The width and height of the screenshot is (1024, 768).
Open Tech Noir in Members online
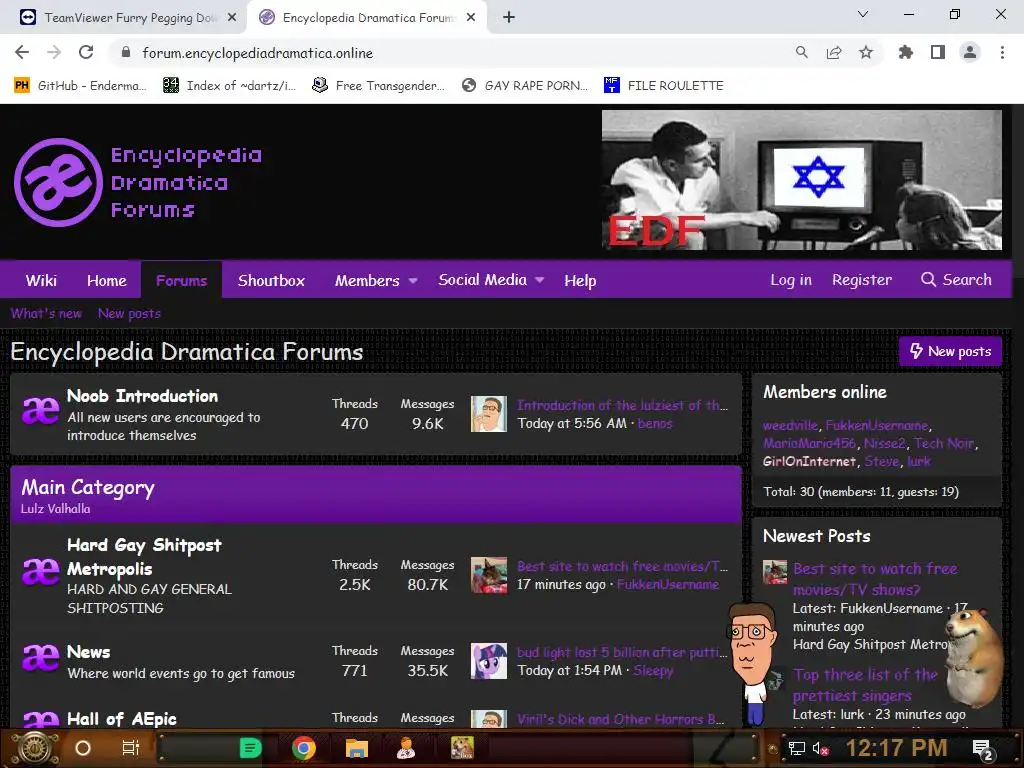pyautogui.click(x=944, y=443)
